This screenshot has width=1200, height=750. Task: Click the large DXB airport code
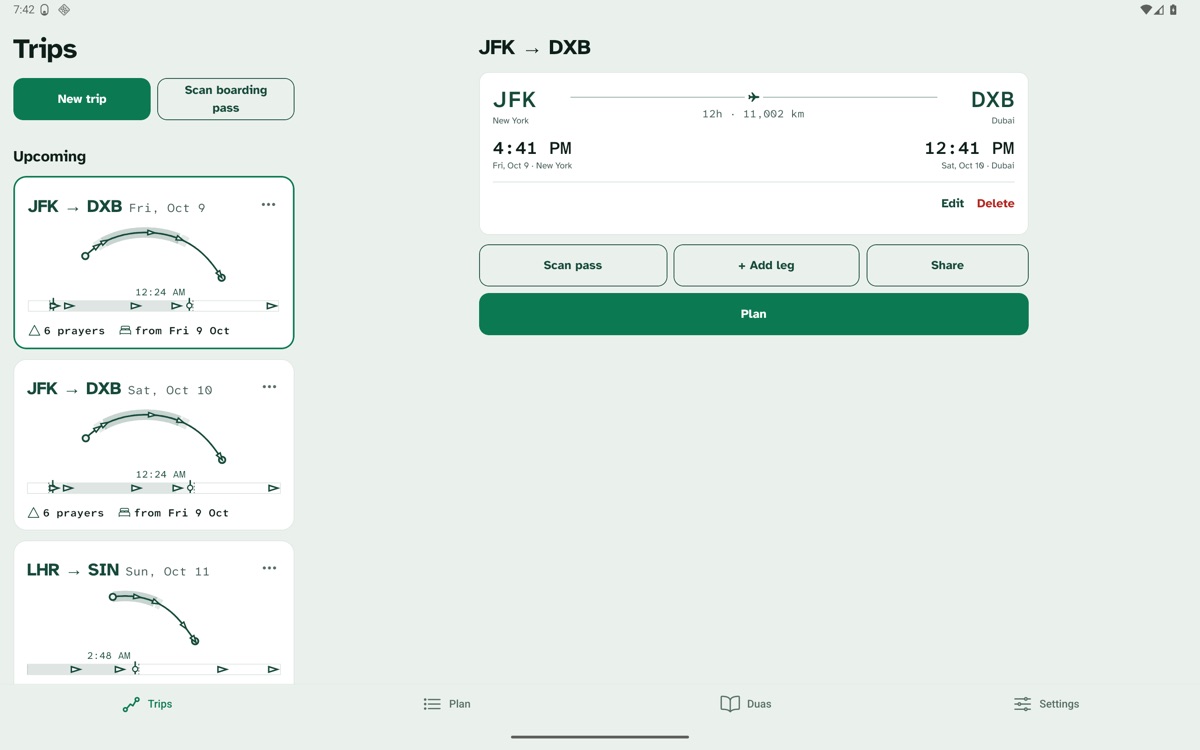coord(992,100)
